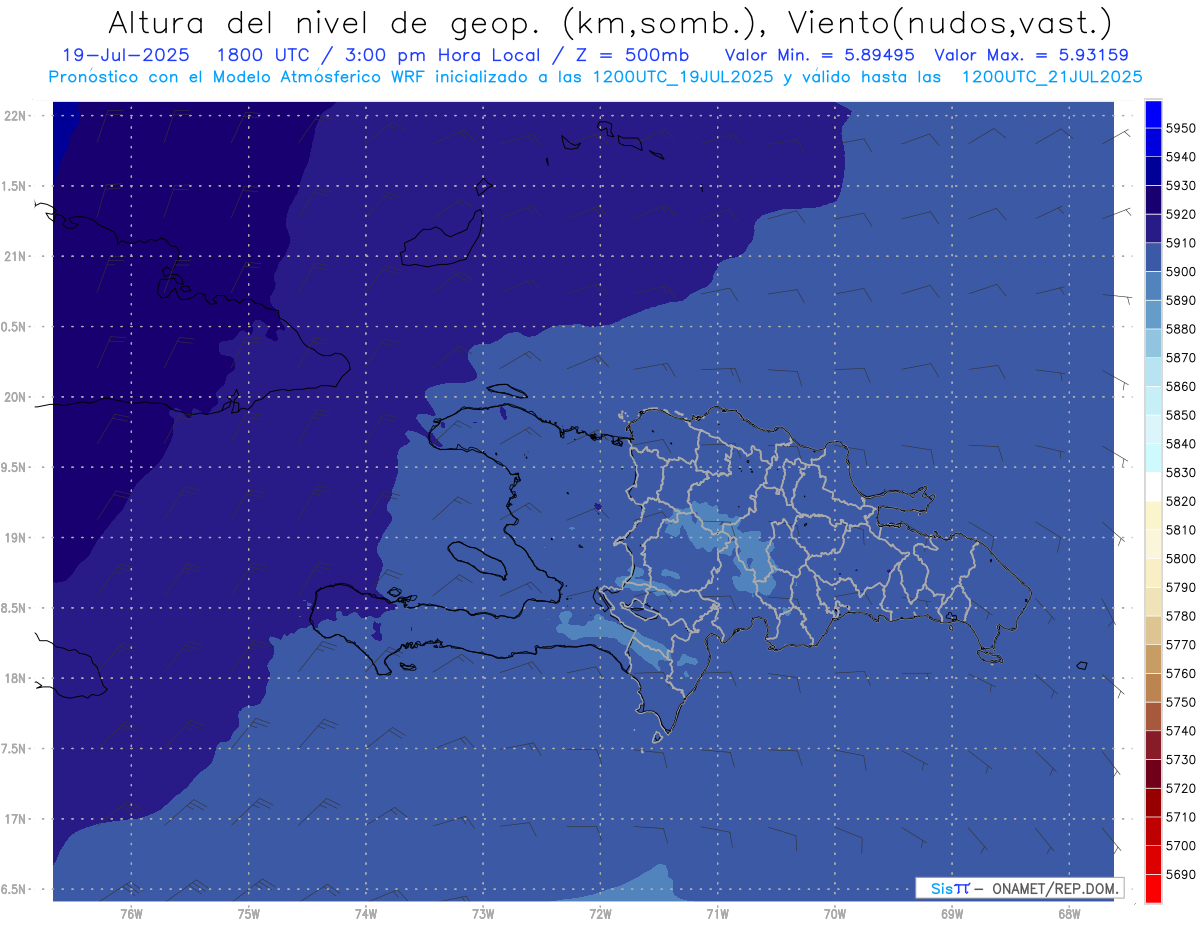
Task: Pick the legend value '5740'
Action: [1180, 731]
